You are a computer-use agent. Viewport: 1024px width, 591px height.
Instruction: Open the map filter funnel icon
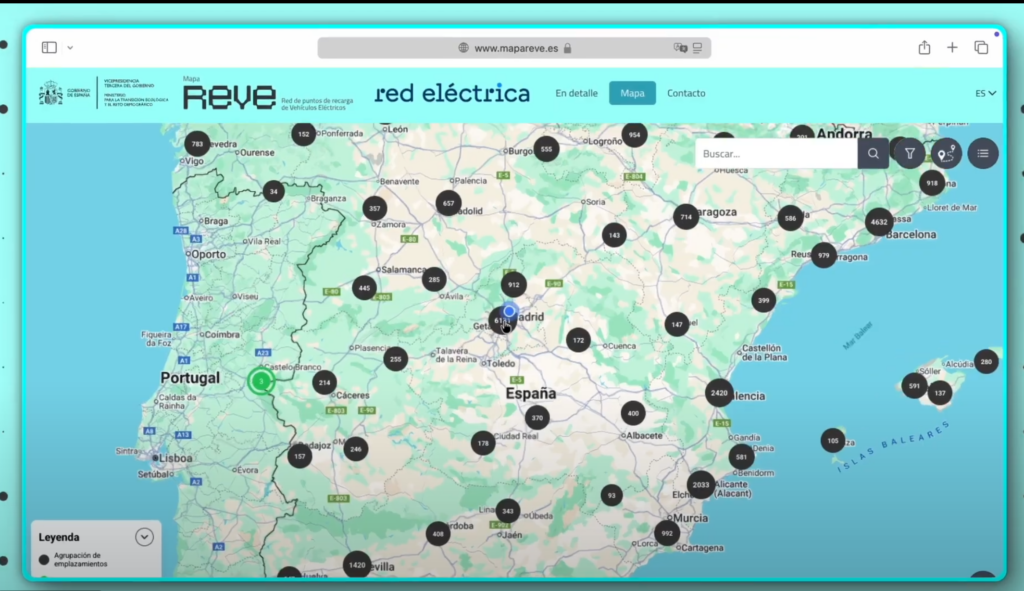click(x=910, y=153)
